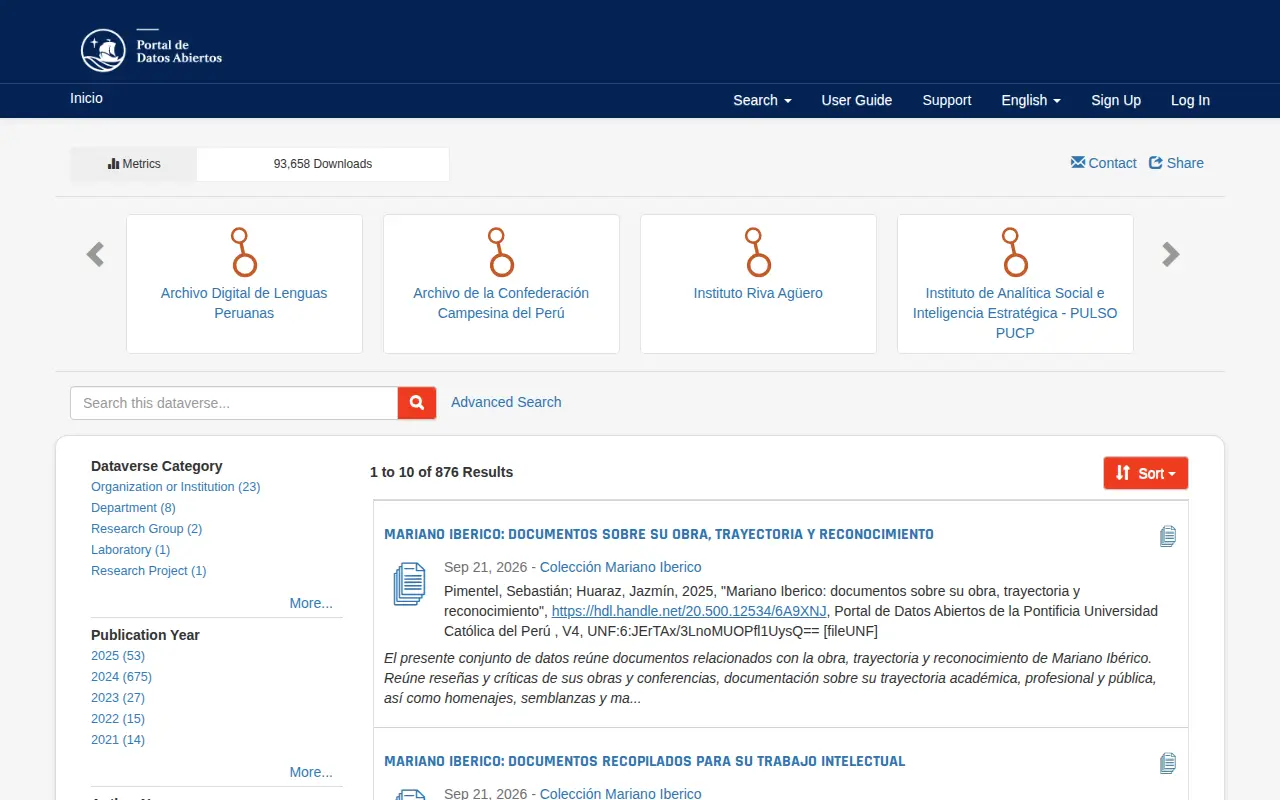Image resolution: width=1280 pixels, height=800 pixels.
Task: Click the Share link
Action: 1176,163
